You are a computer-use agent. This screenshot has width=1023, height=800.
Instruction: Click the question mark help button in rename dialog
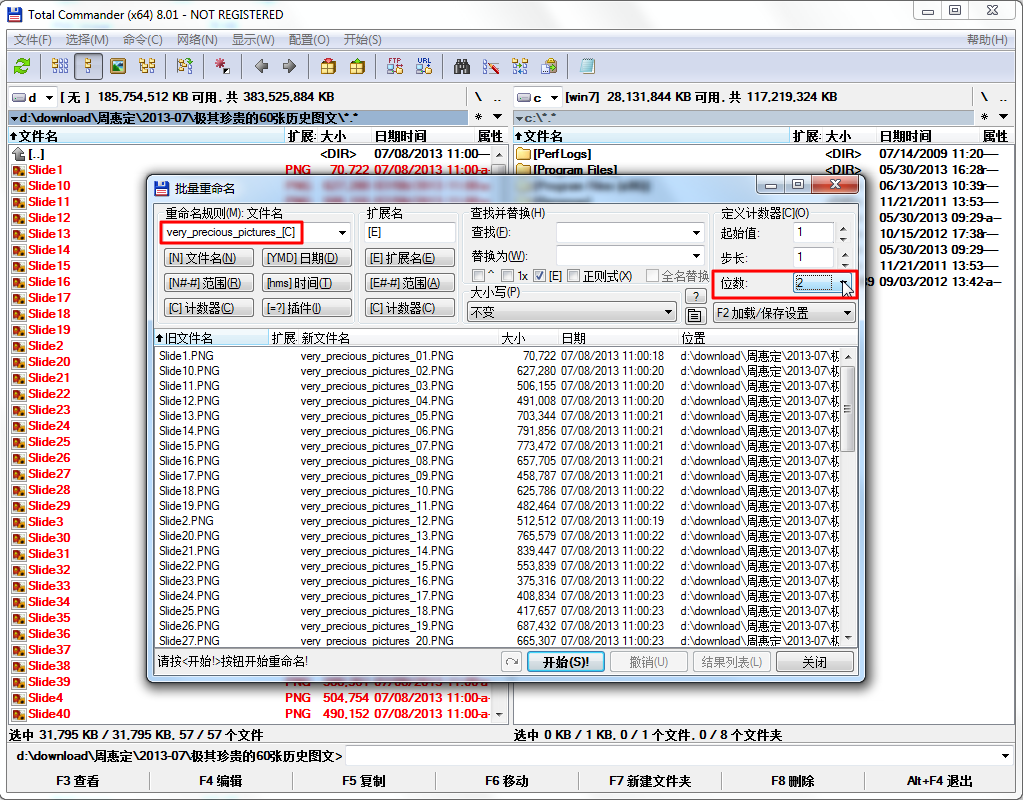pos(695,296)
